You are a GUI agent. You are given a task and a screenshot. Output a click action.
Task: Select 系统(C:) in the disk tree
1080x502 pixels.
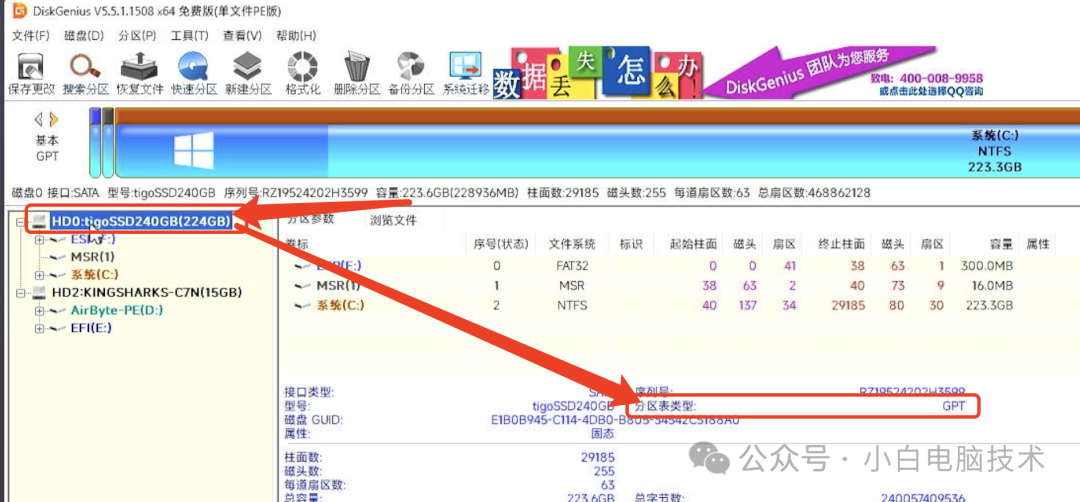(x=93, y=275)
